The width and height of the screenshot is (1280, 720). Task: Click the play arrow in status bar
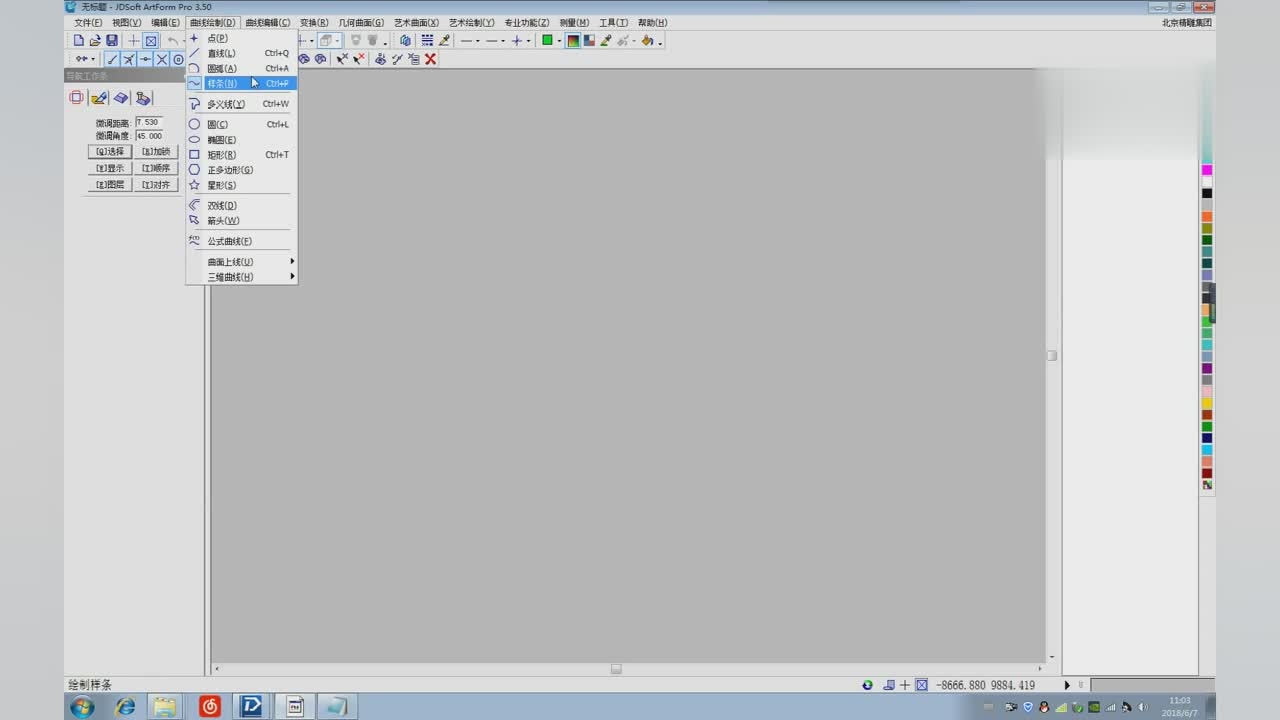click(x=1067, y=685)
